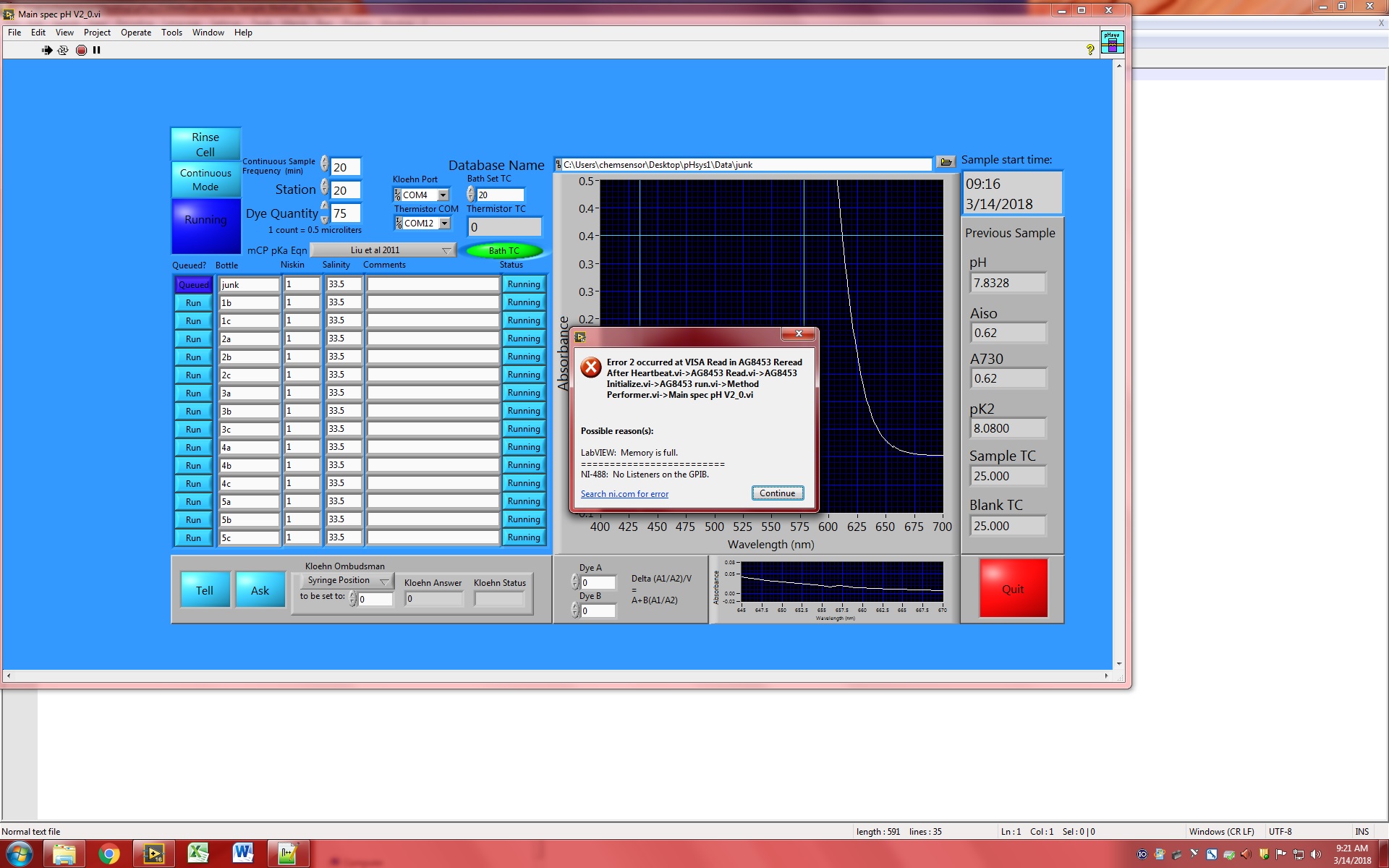Open Word from the taskbar
Viewport: 1389px width, 868px height.
(x=244, y=854)
